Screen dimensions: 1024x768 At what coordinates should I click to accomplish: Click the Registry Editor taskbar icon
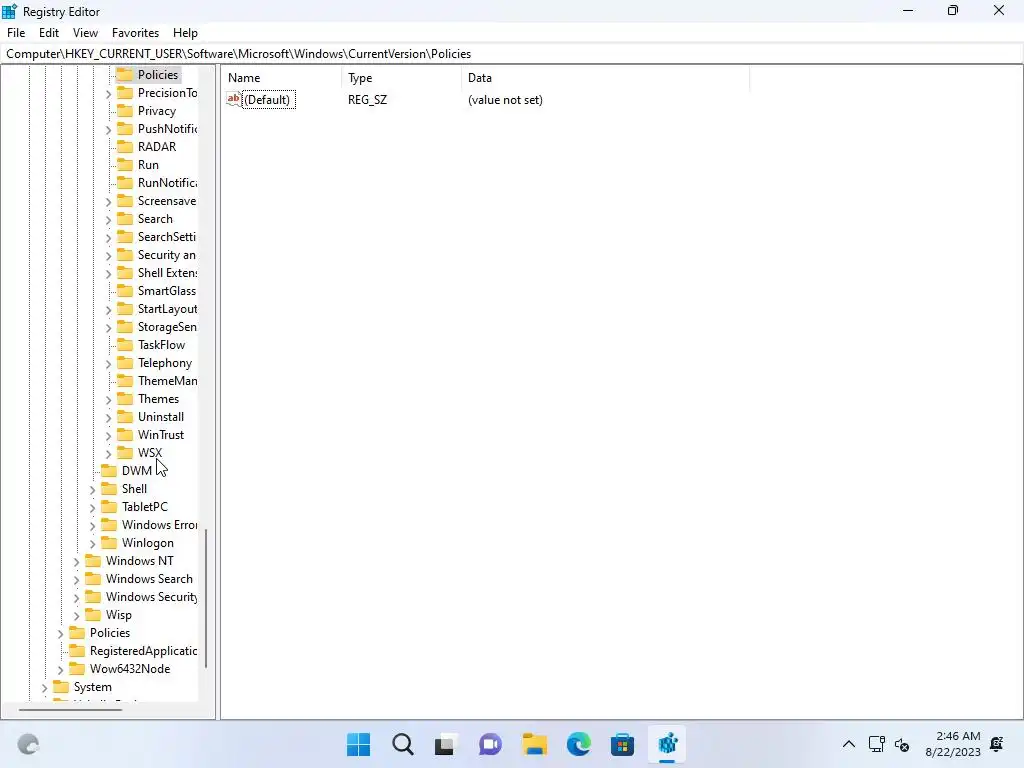[667, 744]
